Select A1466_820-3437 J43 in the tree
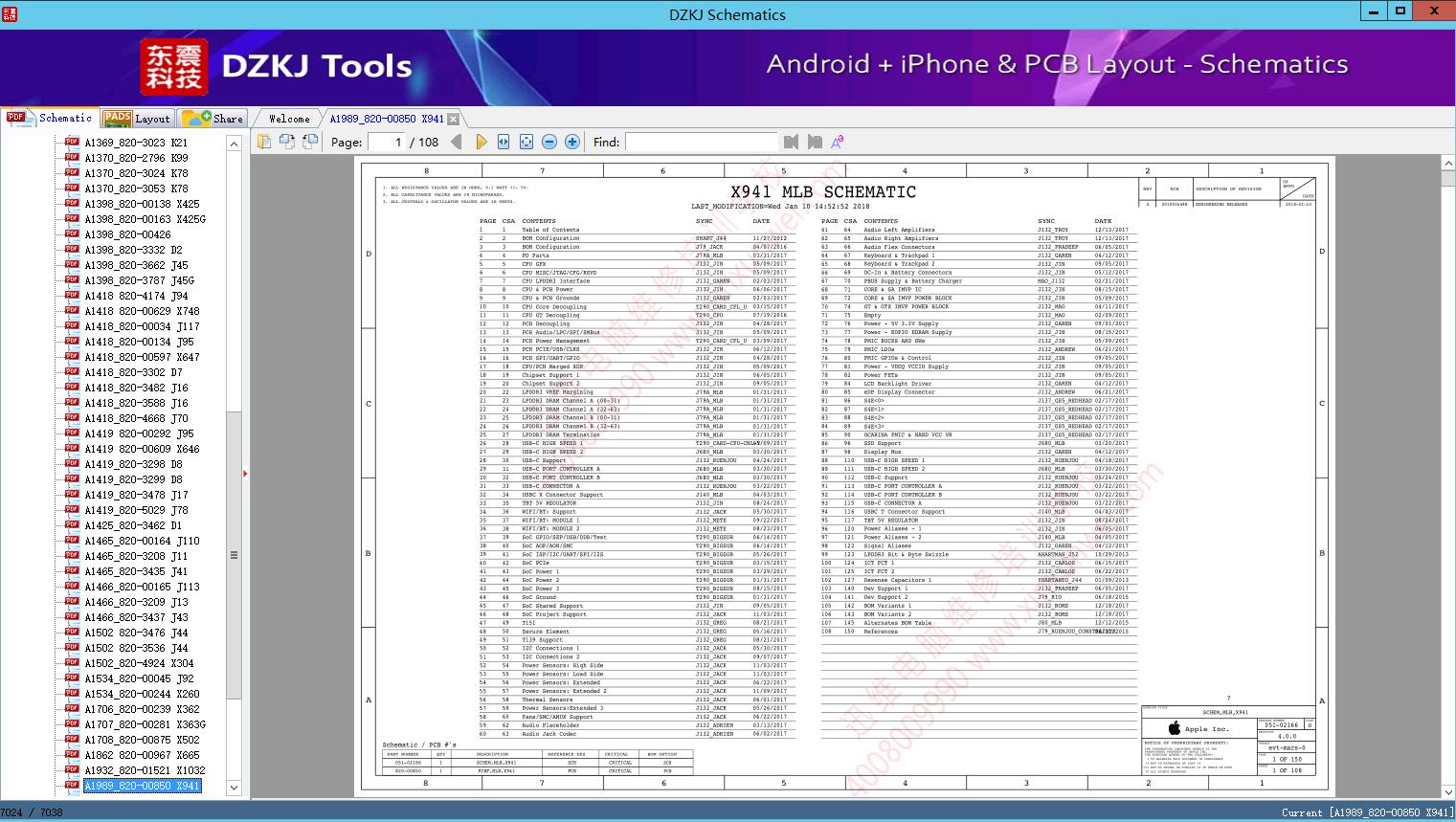 coord(136,617)
